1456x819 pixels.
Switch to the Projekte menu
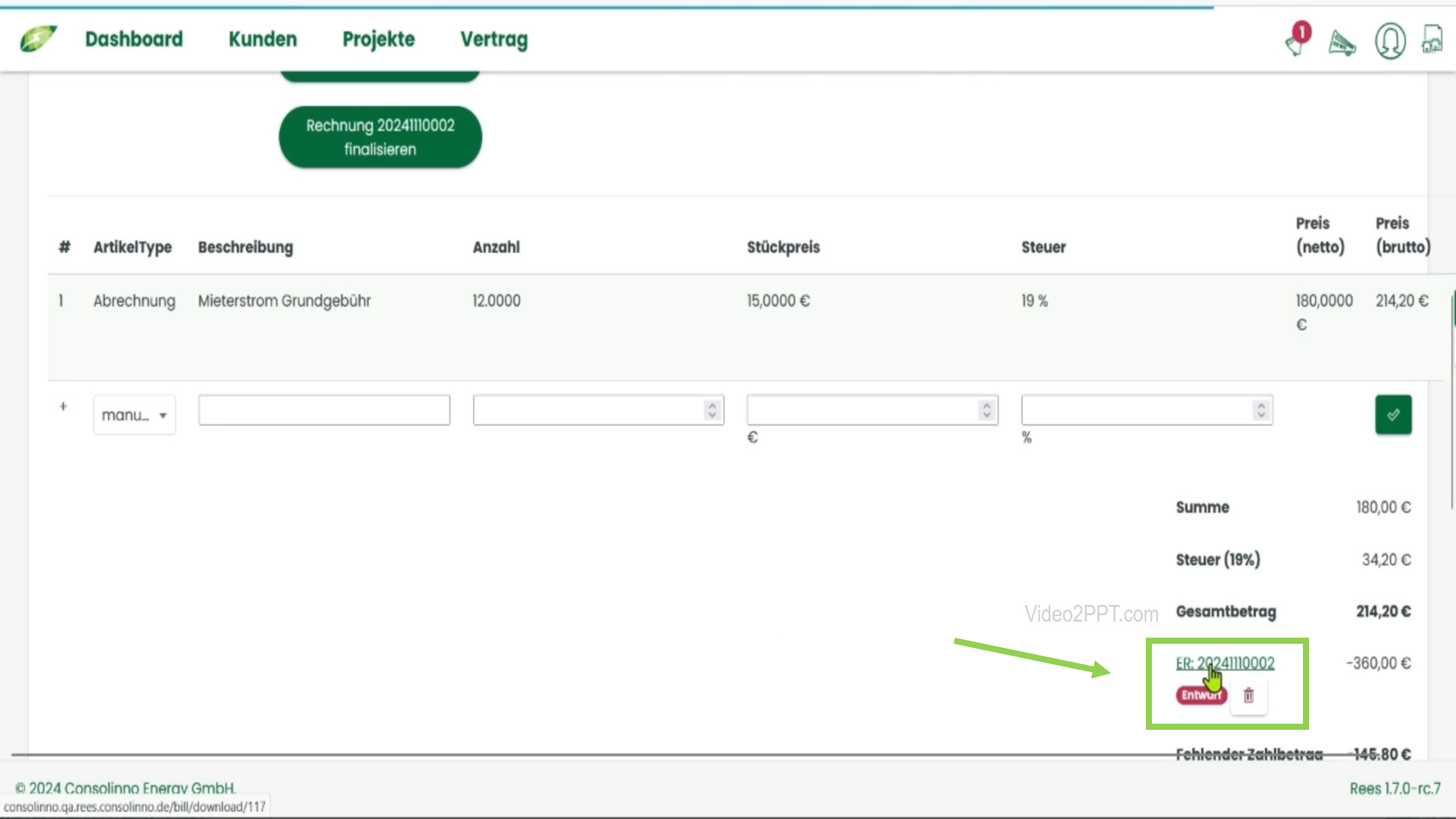(378, 39)
